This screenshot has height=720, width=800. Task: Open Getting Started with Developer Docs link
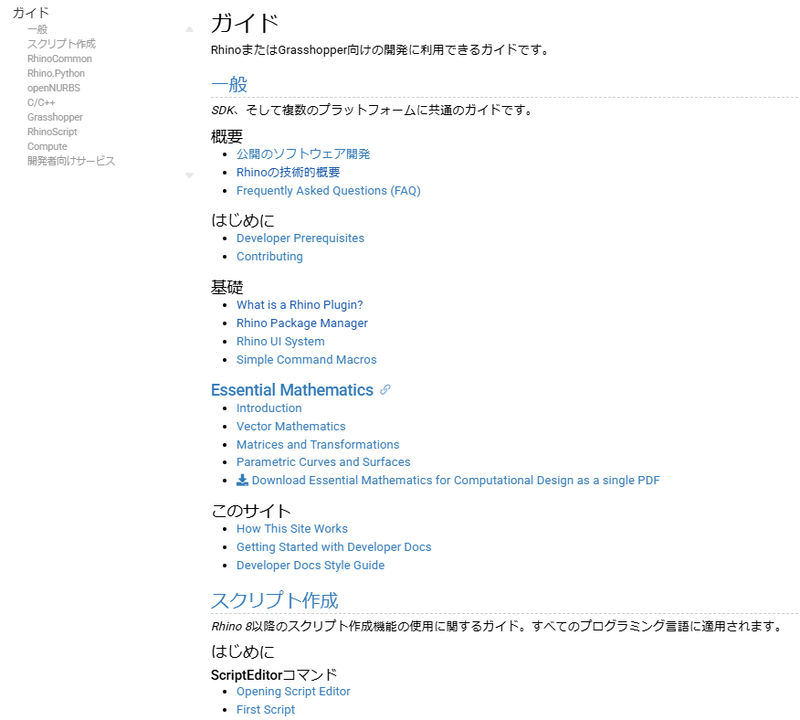tap(334, 547)
